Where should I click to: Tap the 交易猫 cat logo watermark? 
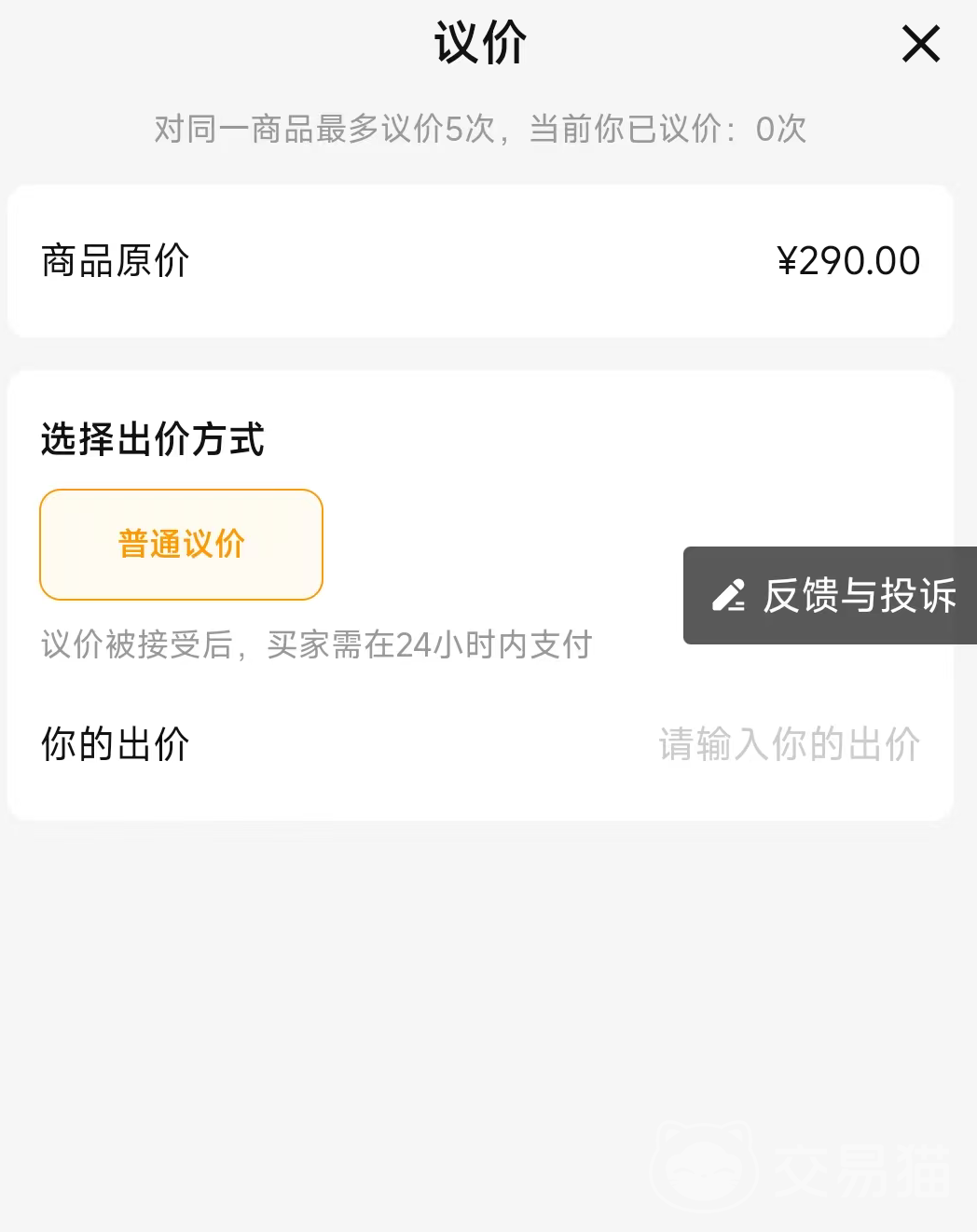pyautogui.click(x=704, y=1166)
